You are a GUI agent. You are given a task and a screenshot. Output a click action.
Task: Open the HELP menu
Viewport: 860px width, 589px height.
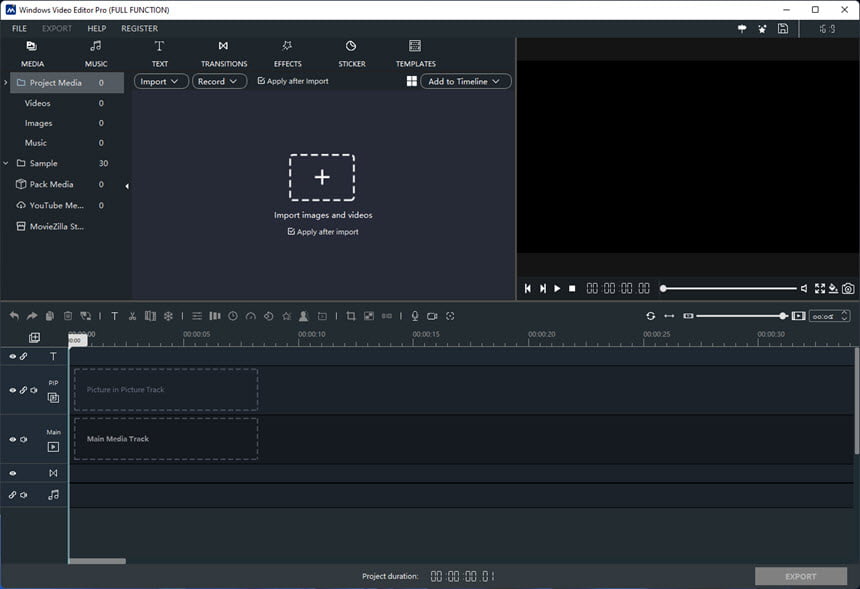pos(97,29)
